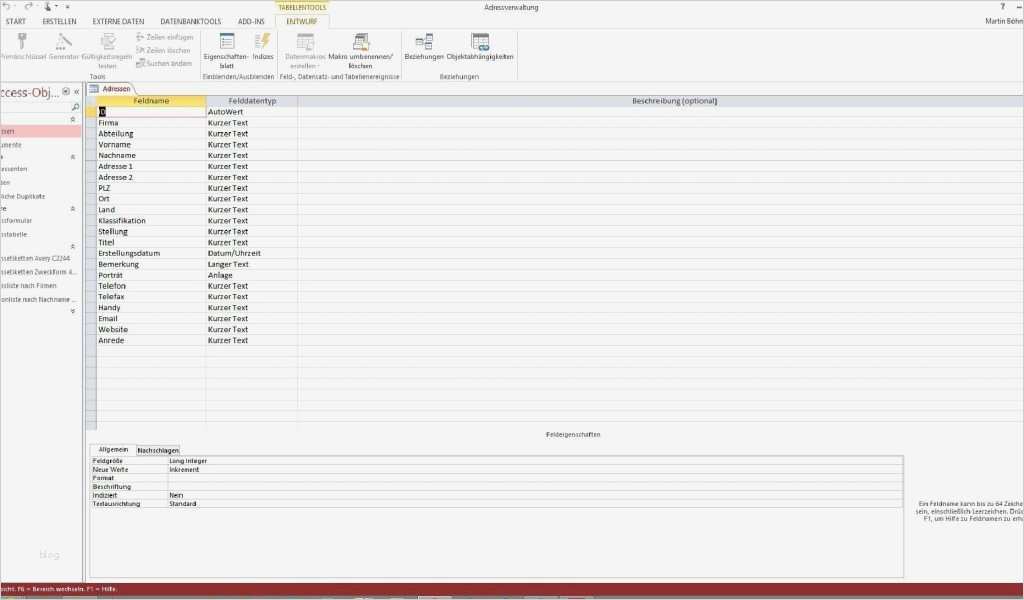Select the ADD-INS ribbon tab

point(251,22)
